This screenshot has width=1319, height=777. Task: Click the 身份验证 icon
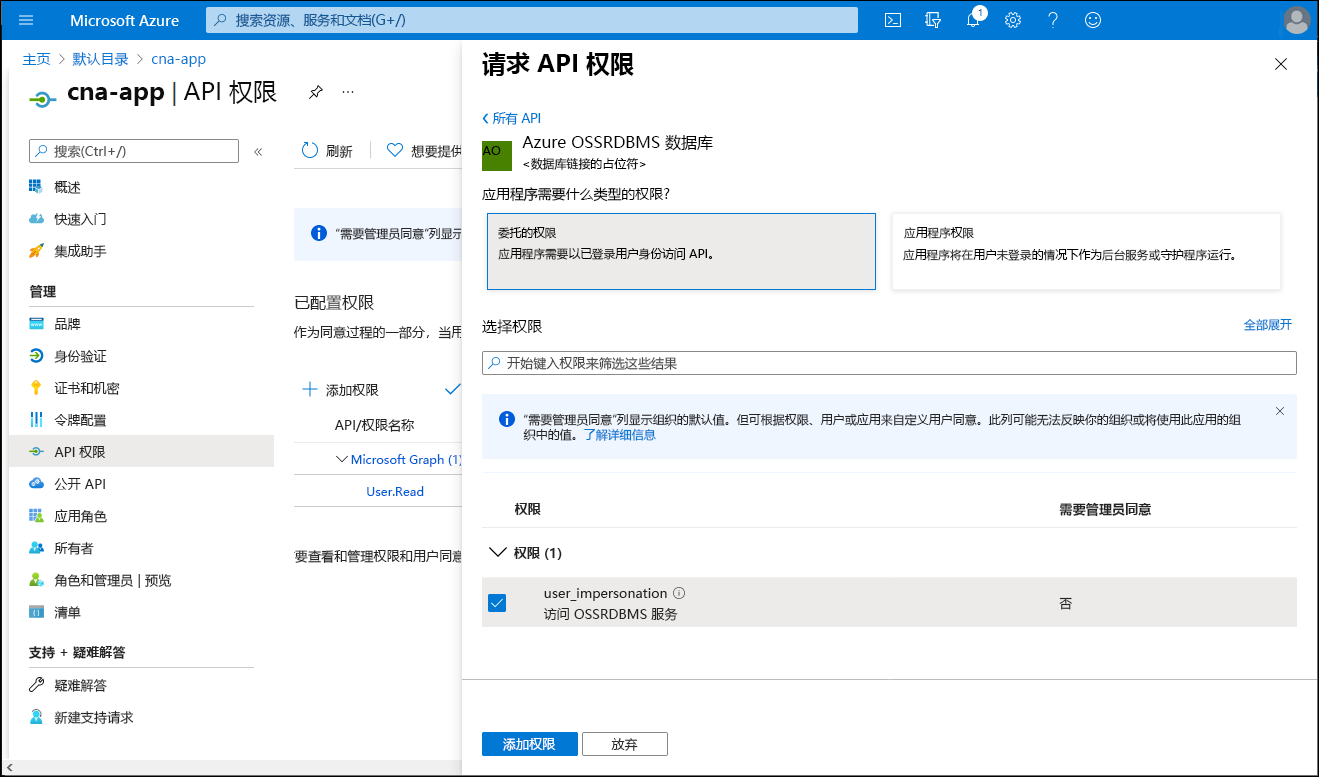tap(36, 356)
